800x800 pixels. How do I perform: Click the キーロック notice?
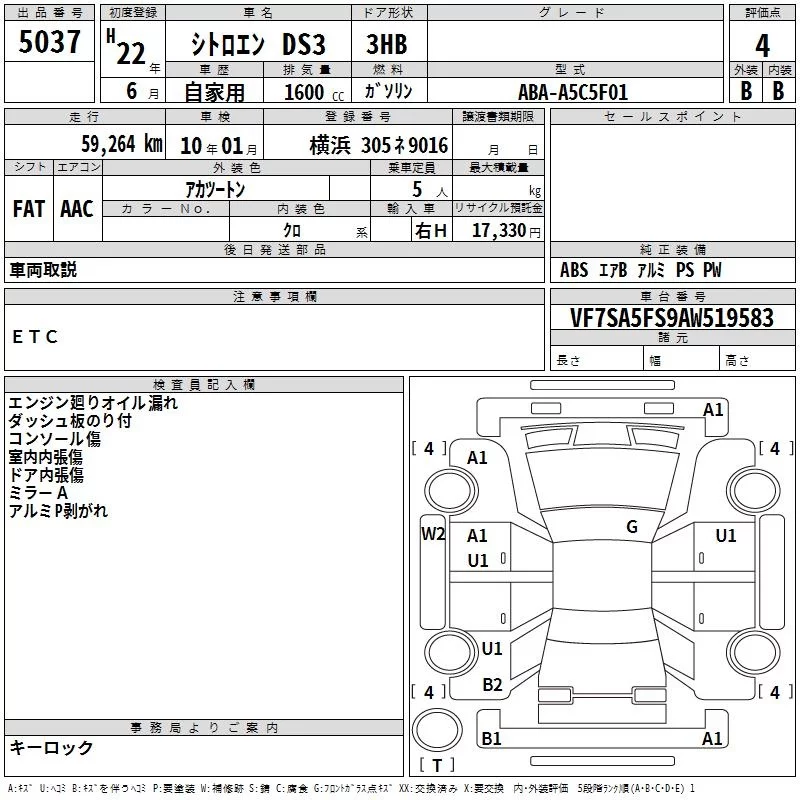(x=52, y=747)
